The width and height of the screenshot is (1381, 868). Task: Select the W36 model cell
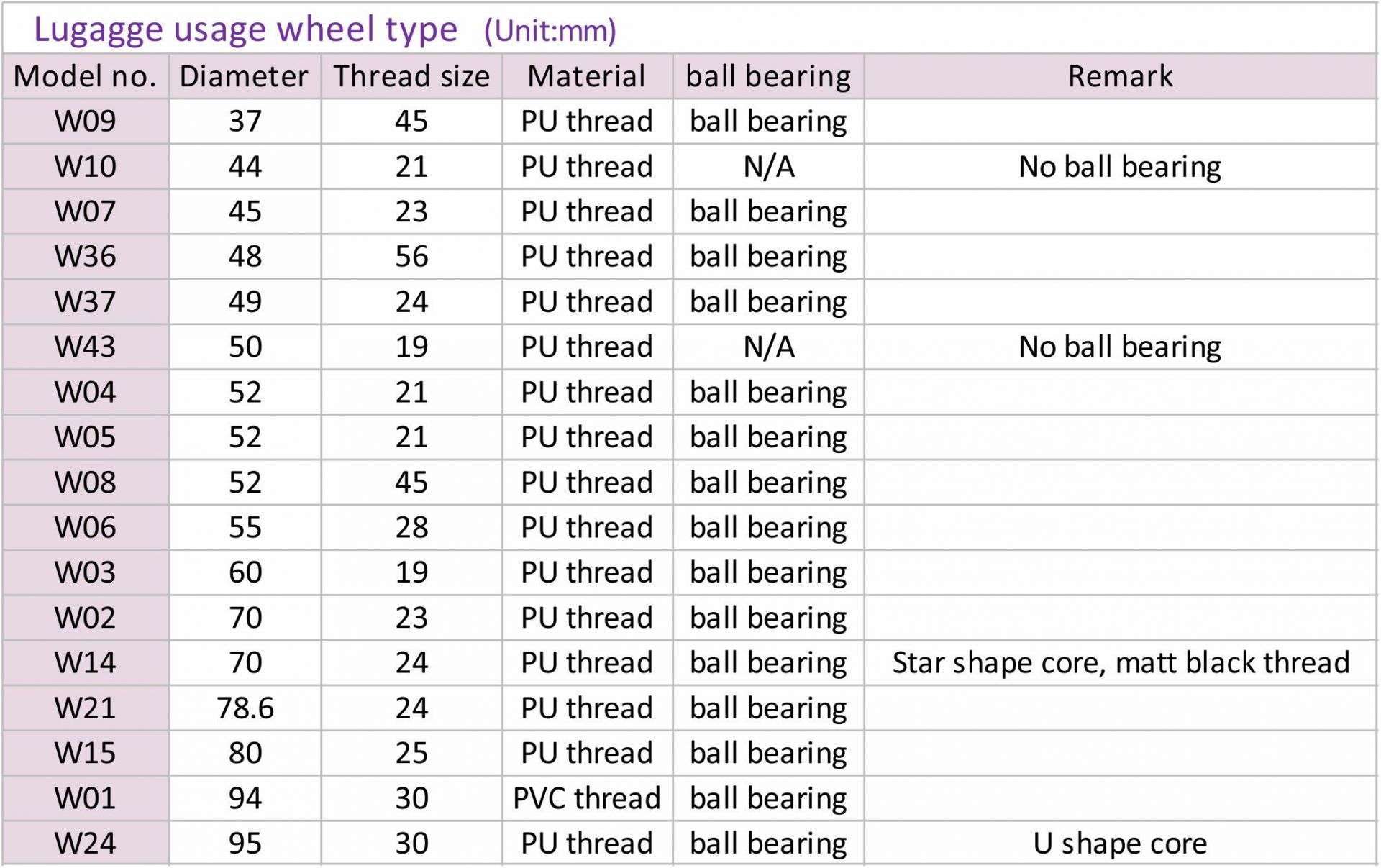coord(86,256)
